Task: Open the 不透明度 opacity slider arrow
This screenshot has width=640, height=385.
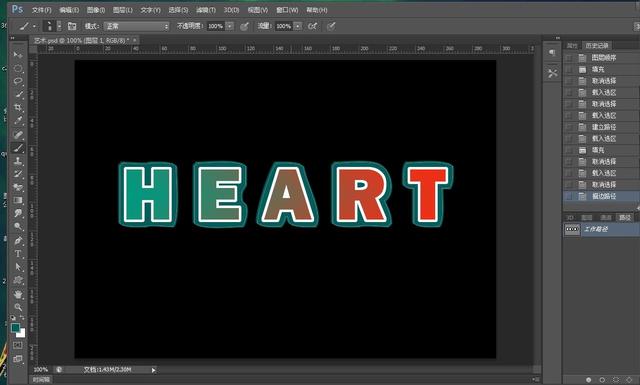Action: 230,26
